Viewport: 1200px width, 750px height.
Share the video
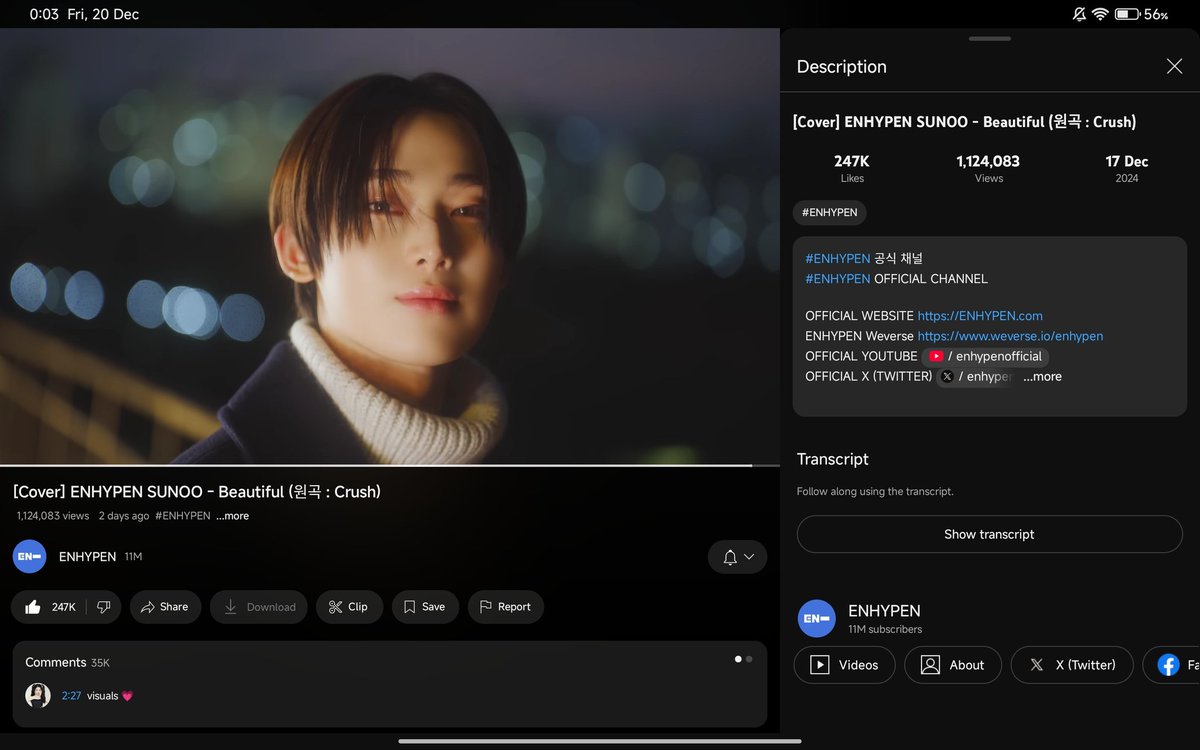click(x=165, y=607)
